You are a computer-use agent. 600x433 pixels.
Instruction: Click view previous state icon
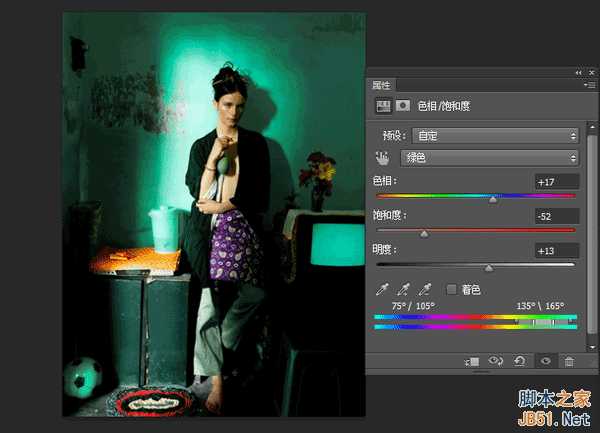(x=497, y=360)
